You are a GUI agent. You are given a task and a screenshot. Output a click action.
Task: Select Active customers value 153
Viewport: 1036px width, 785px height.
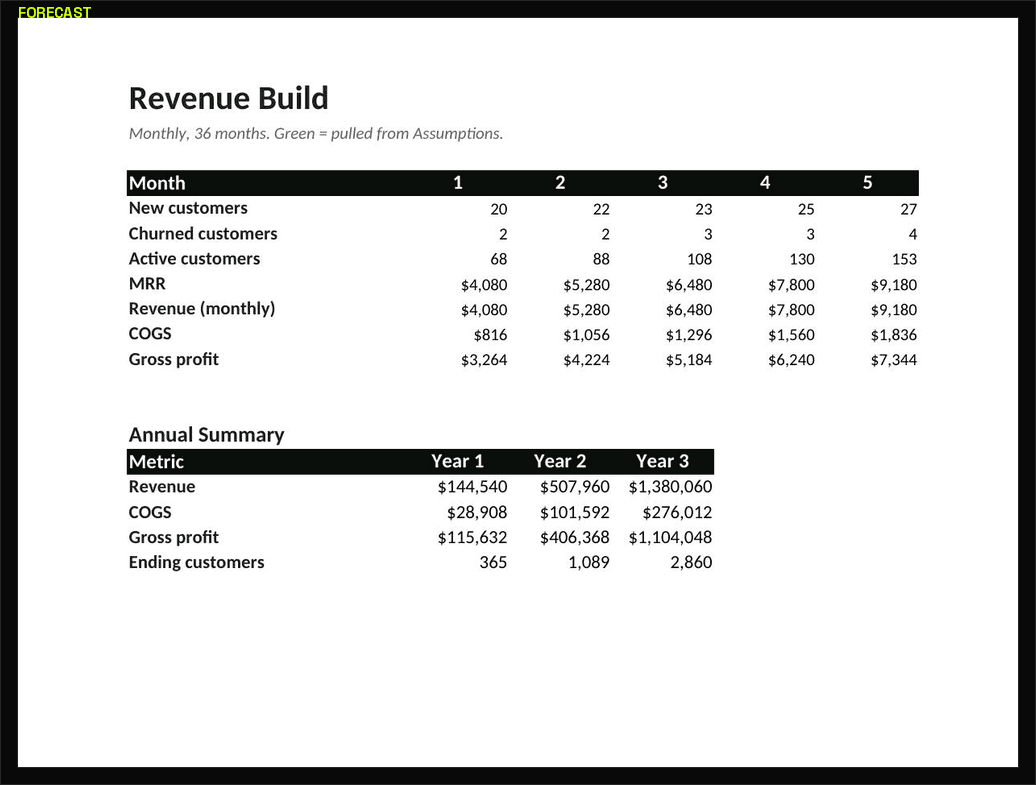click(x=905, y=260)
